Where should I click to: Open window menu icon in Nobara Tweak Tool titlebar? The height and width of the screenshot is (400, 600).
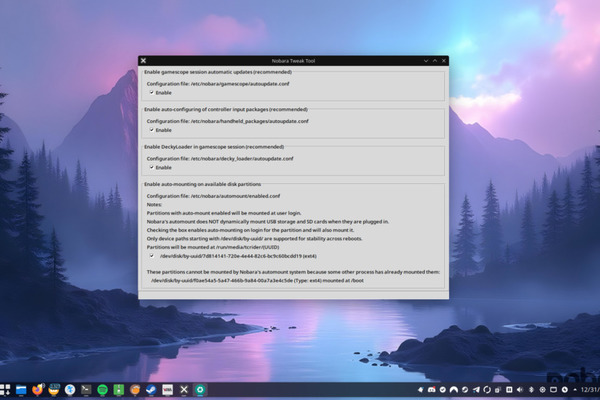pos(145,61)
